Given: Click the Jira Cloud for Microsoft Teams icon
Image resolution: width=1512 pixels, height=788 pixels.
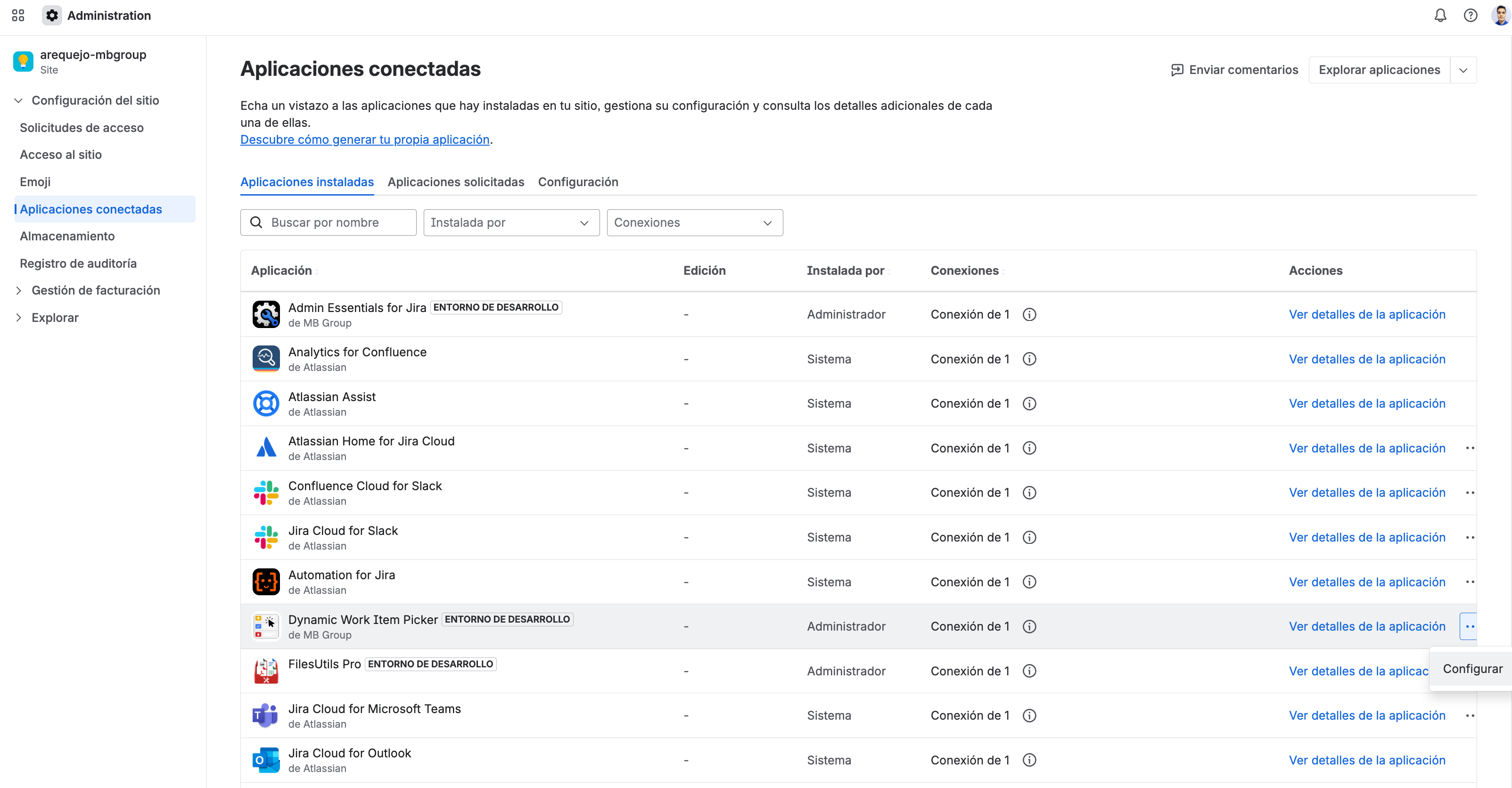Looking at the screenshot, I should tap(266, 716).
